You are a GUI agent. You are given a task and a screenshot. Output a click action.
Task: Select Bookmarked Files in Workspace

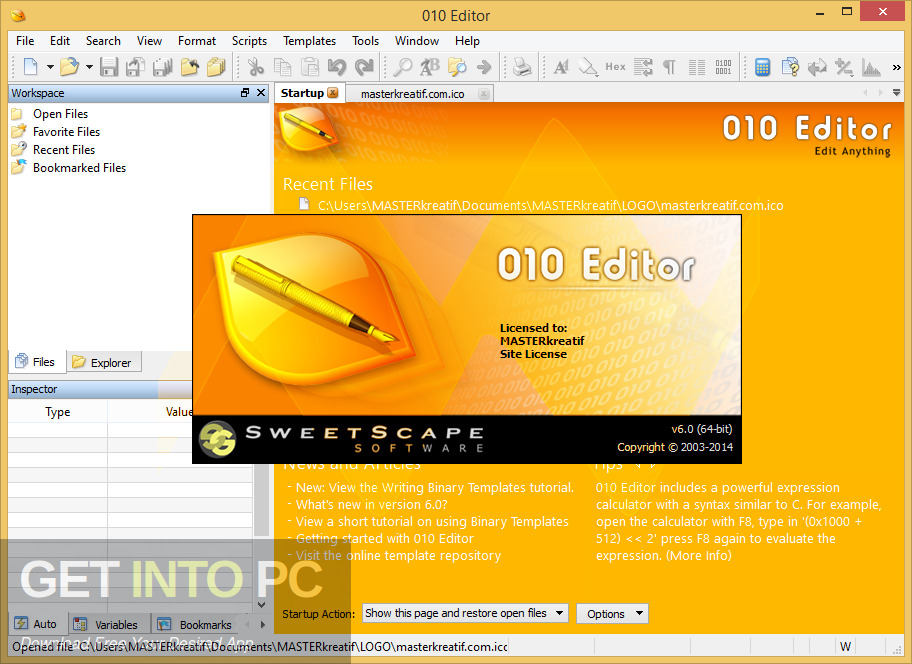click(x=79, y=168)
